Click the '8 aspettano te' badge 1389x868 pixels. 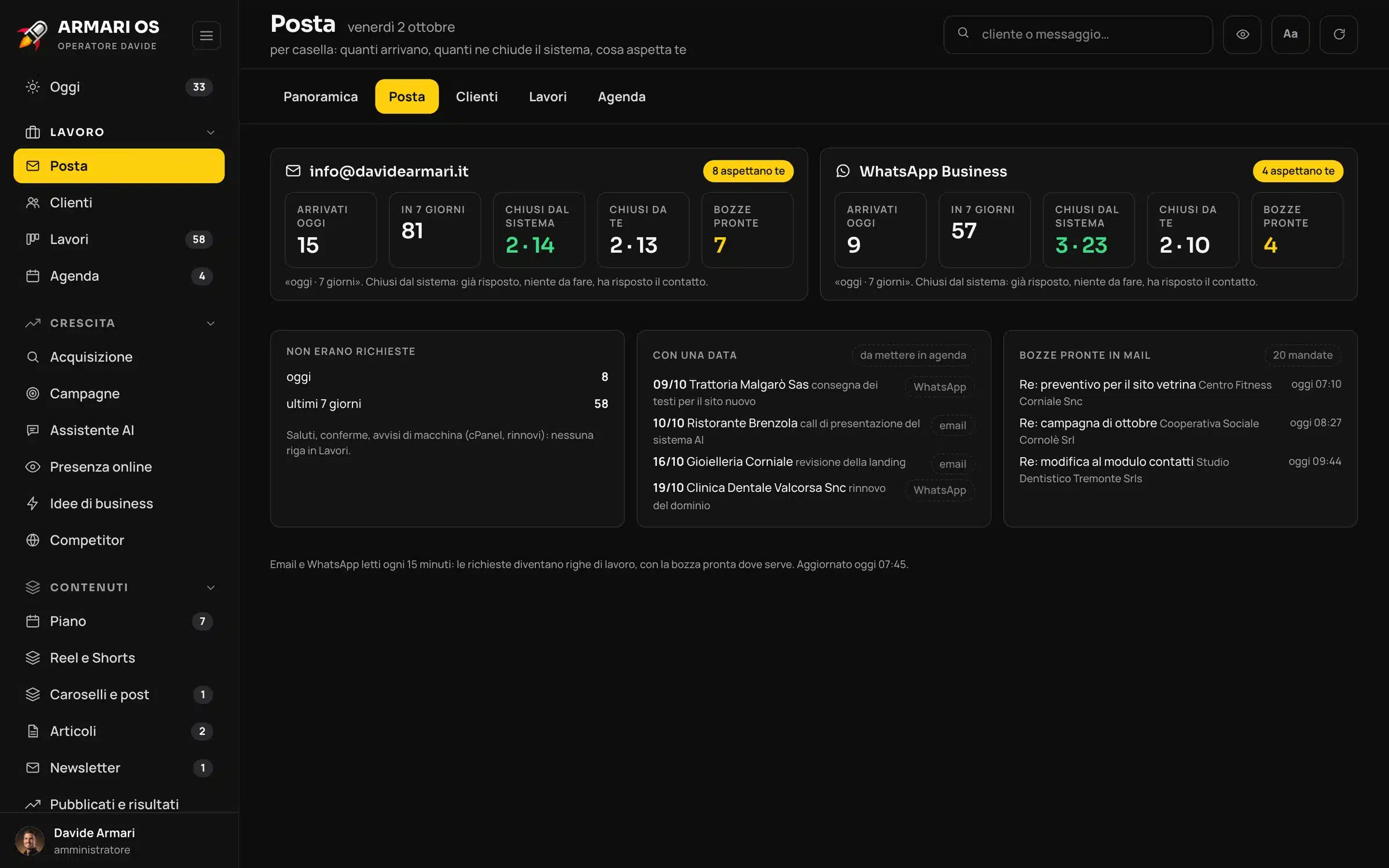(x=748, y=171)
